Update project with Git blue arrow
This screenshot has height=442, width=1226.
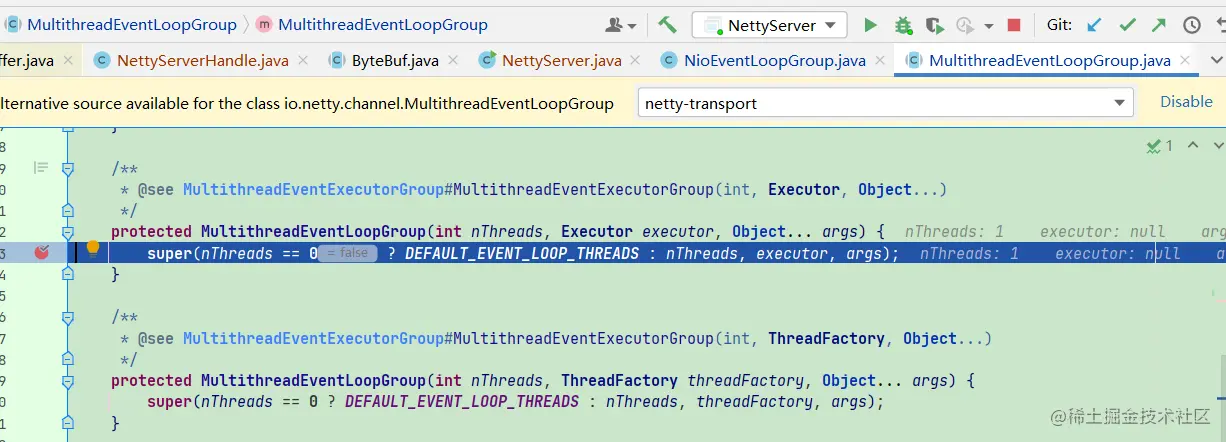click(1094, 25)
